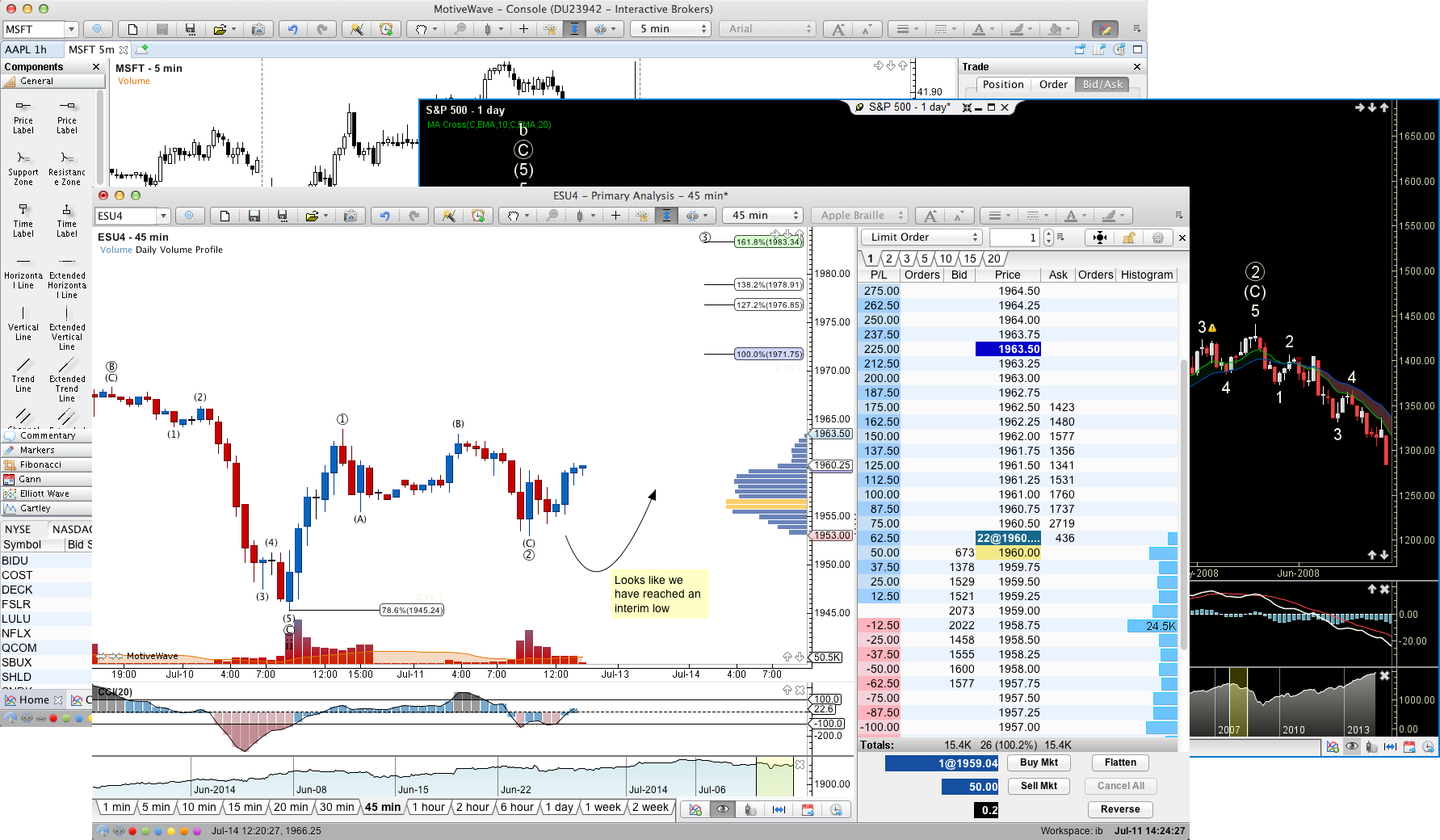Screen dimensions: 1440x840
Task: Create new chart in ESU4 window toolbar
Action: pyautogui.click(x=225, y=216)
